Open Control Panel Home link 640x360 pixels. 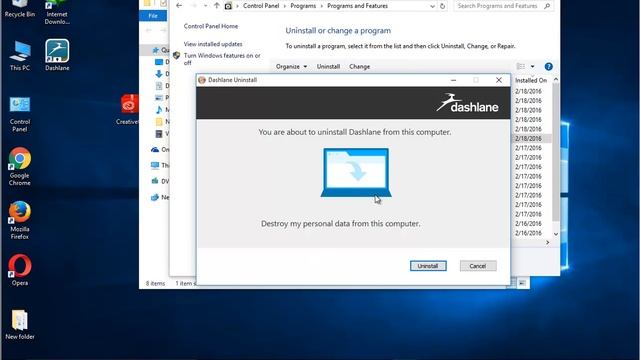pyautogui.click(x=211, y=26)
